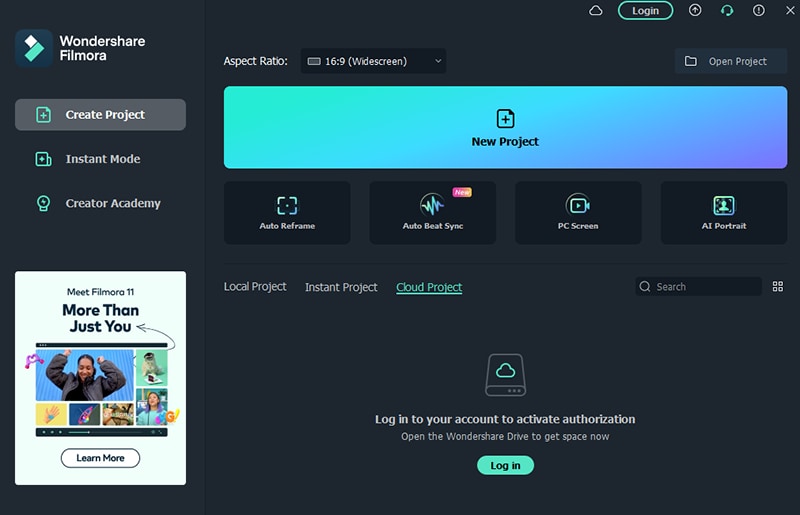Click the 'Aspect Ratio:' label
The image size is (800, 515).
[256, 61]
